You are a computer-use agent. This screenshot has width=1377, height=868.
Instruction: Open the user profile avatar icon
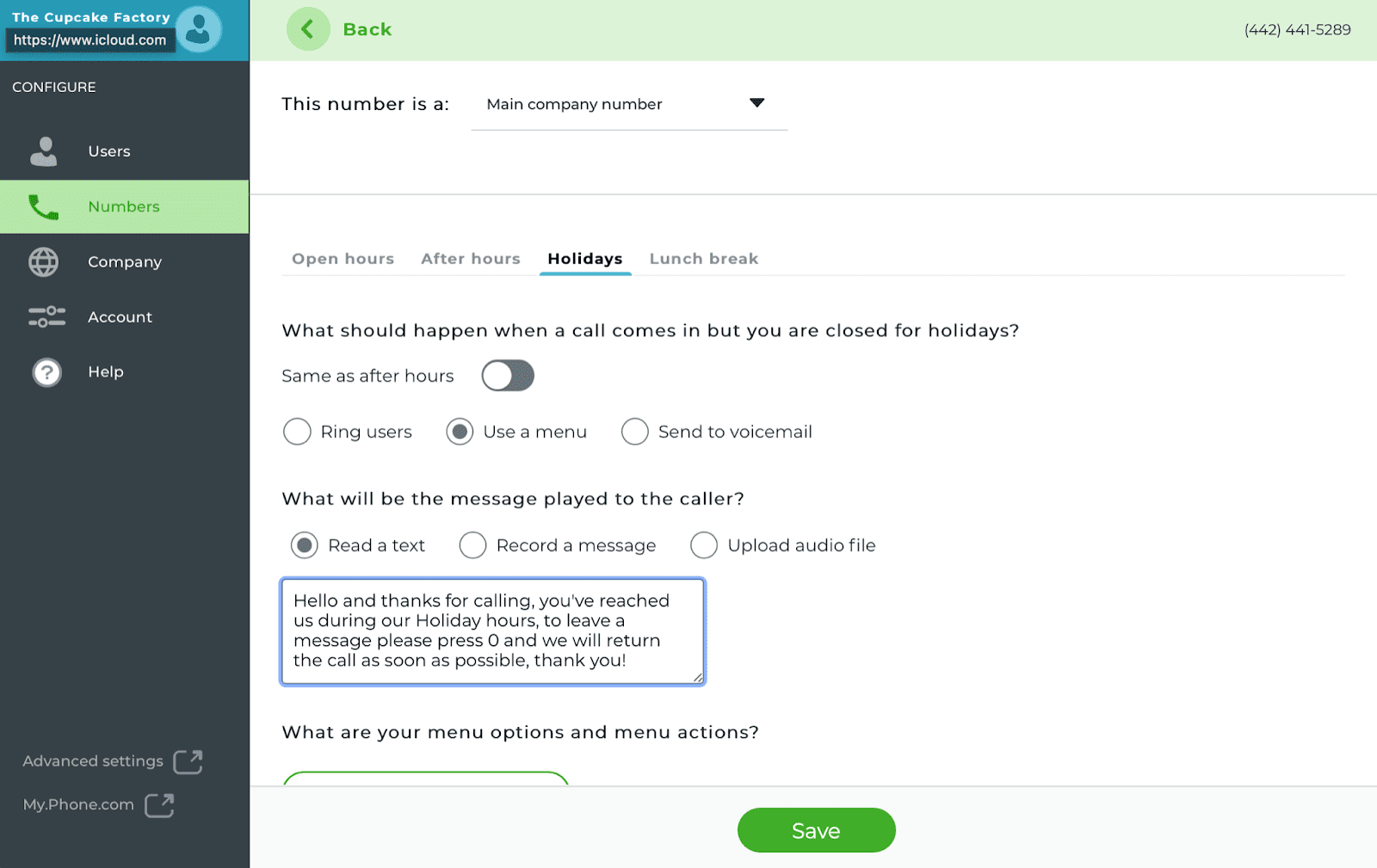point(199,29)
